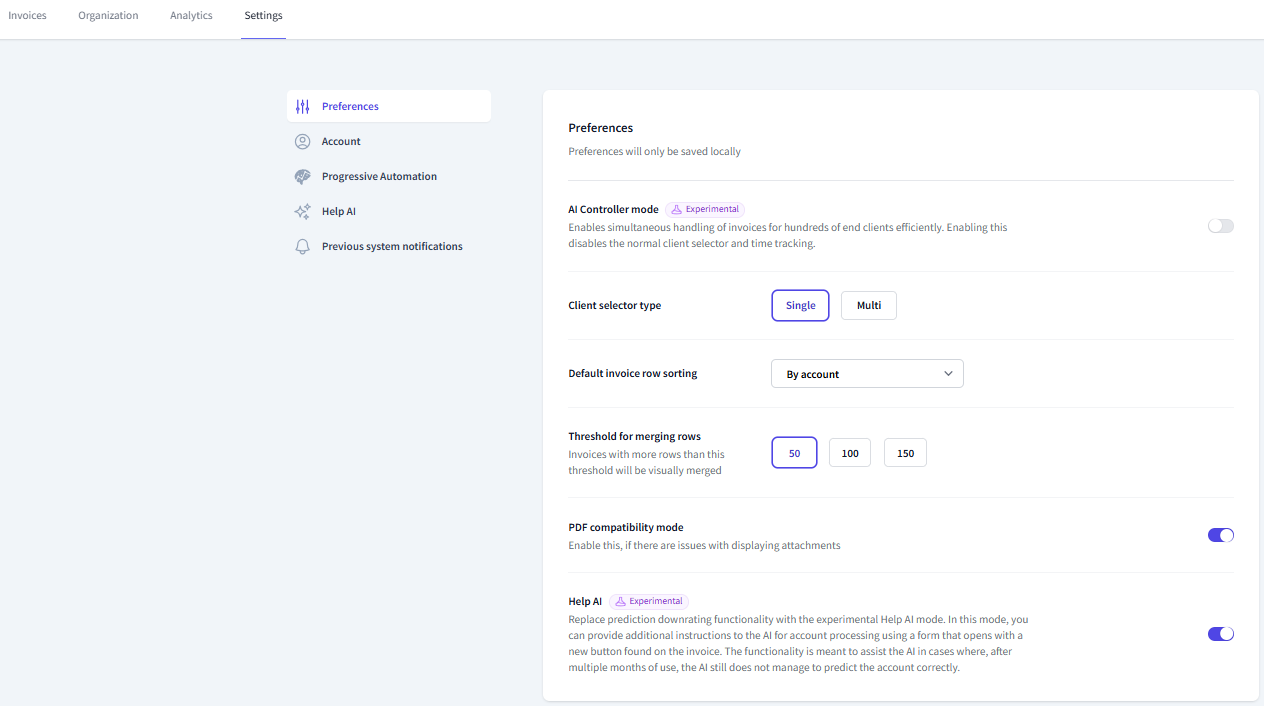The width and height of the screenshot is (1264, 706).
Task: Select Single client selector type
Action: pyautogui.click(x=800, y=306)
